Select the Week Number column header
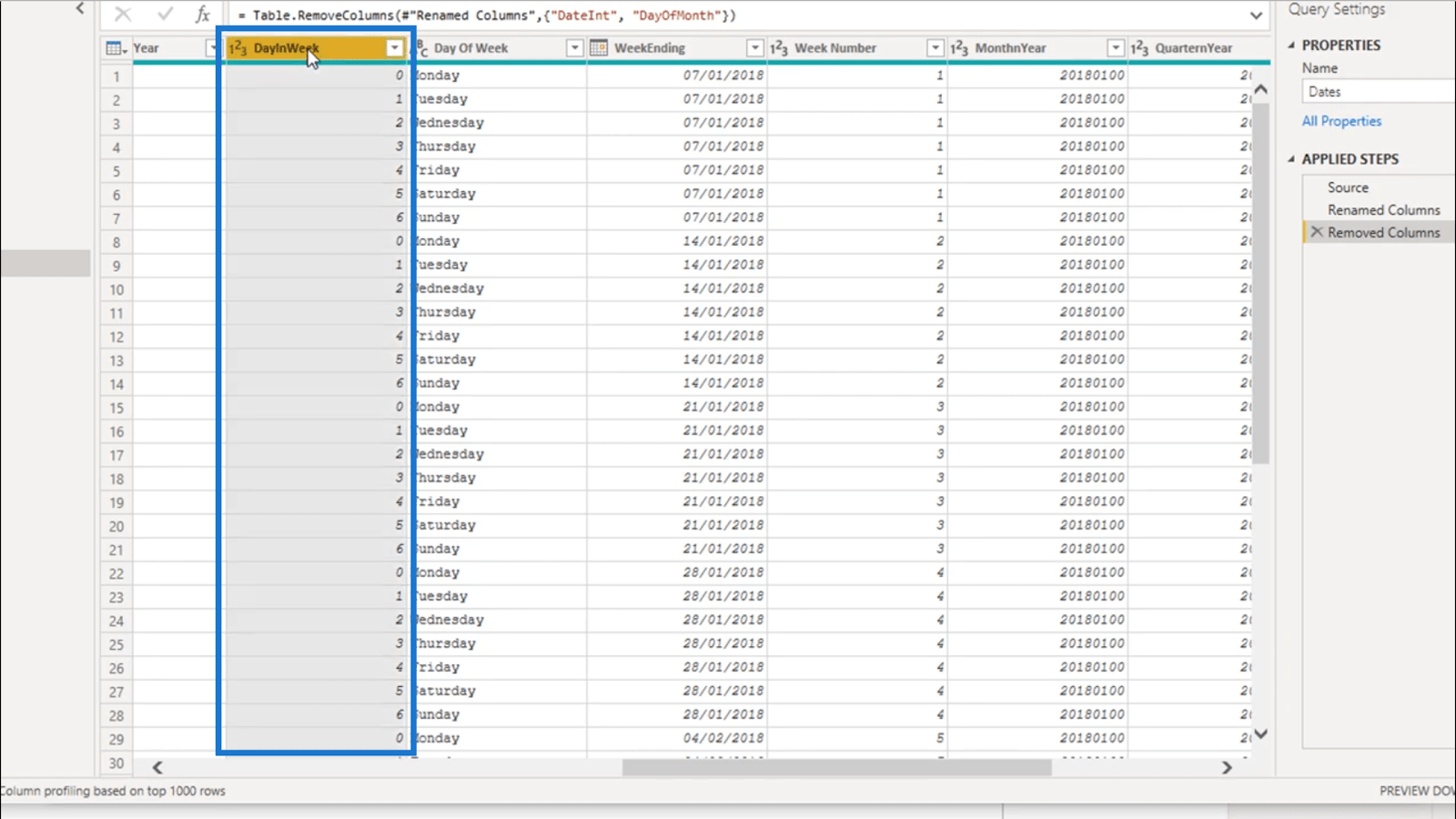Image resolution: width=1456 pixels, height=819 pixels. pos(834,48)
